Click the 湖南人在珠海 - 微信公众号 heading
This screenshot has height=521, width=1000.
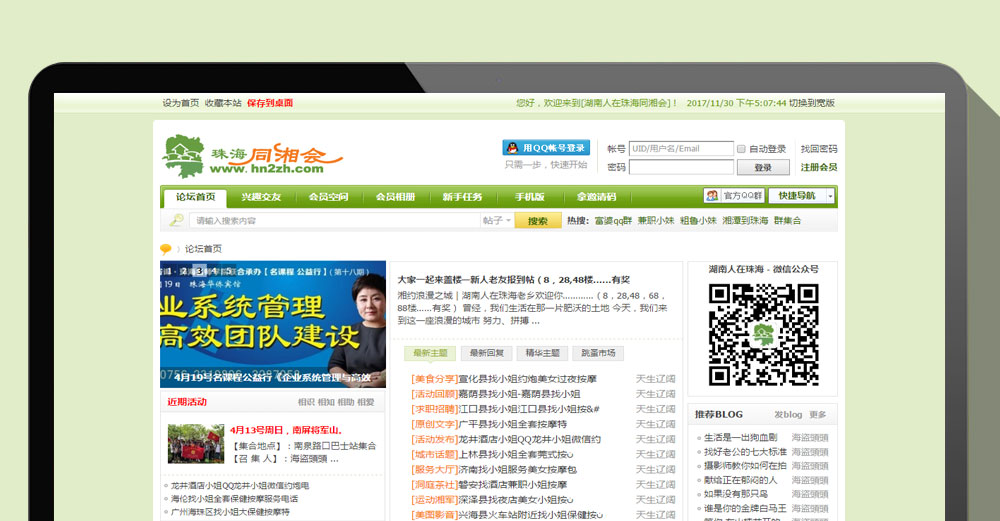(x=763, y=269)
